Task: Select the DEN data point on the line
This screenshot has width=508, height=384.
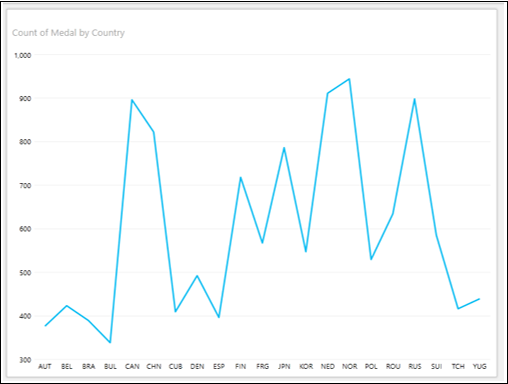Action: [x=197, y=276]
